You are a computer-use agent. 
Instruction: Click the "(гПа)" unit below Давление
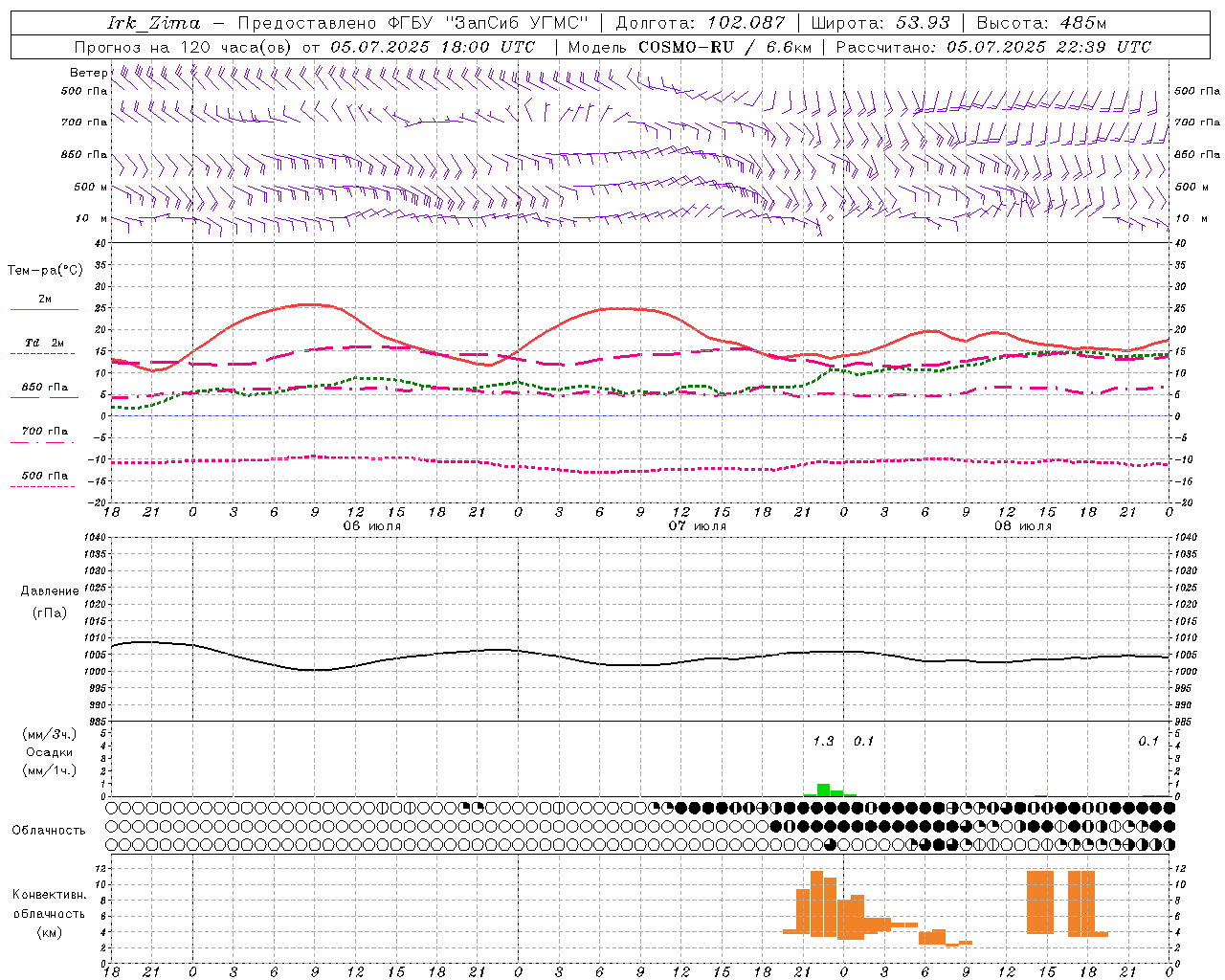[x=50, y=613]
